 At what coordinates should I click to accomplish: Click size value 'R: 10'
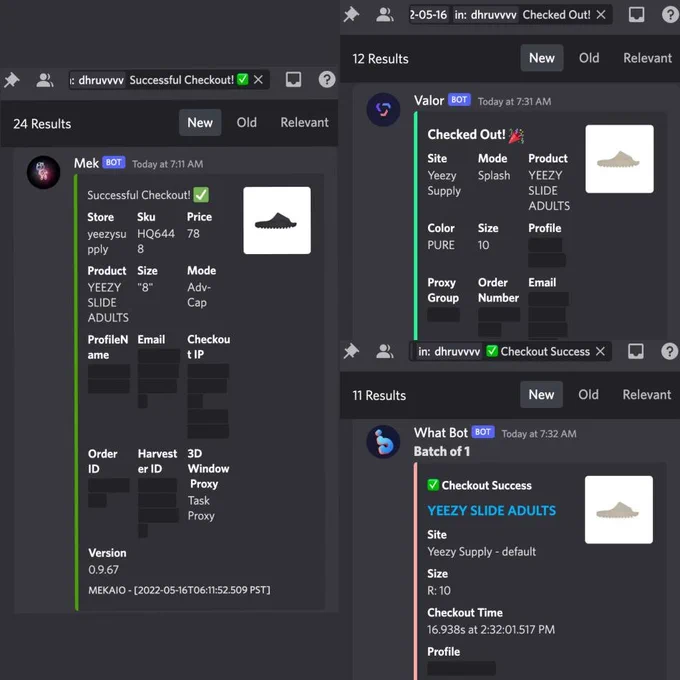click(439, 590)
